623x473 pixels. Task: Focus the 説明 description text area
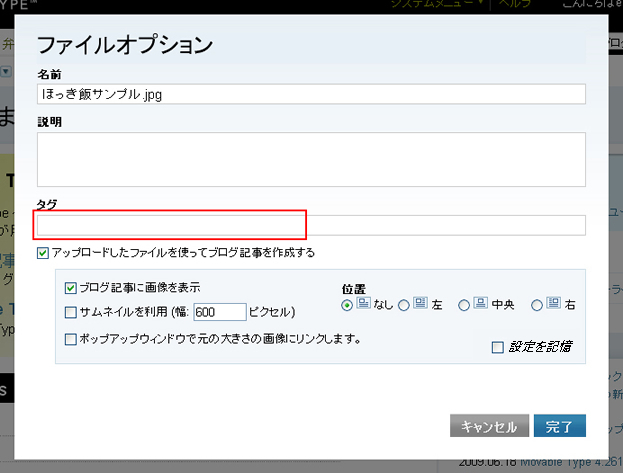click(310, 159)
